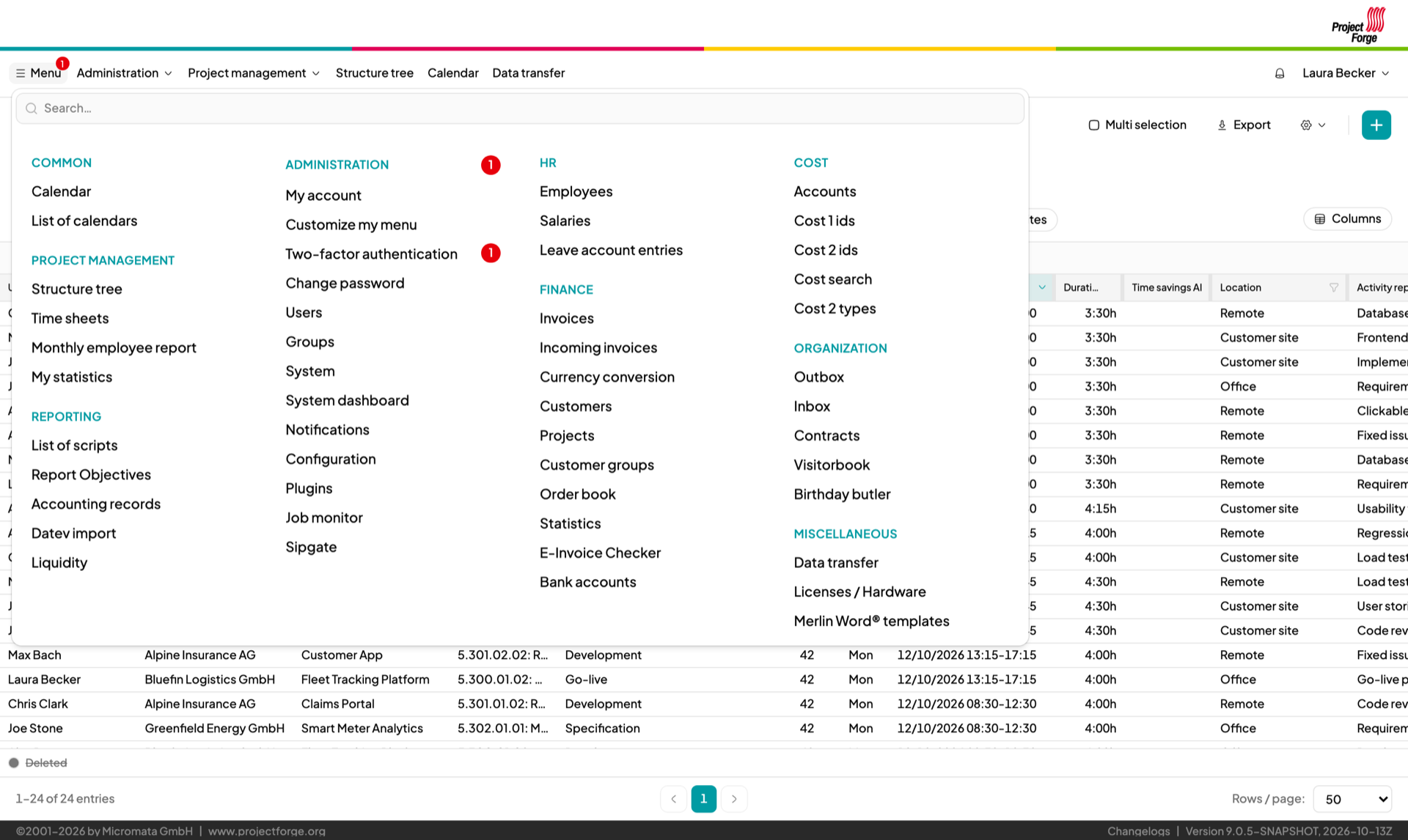Expand the Project management dropdown
The image size is (1408, 840).
254,73
